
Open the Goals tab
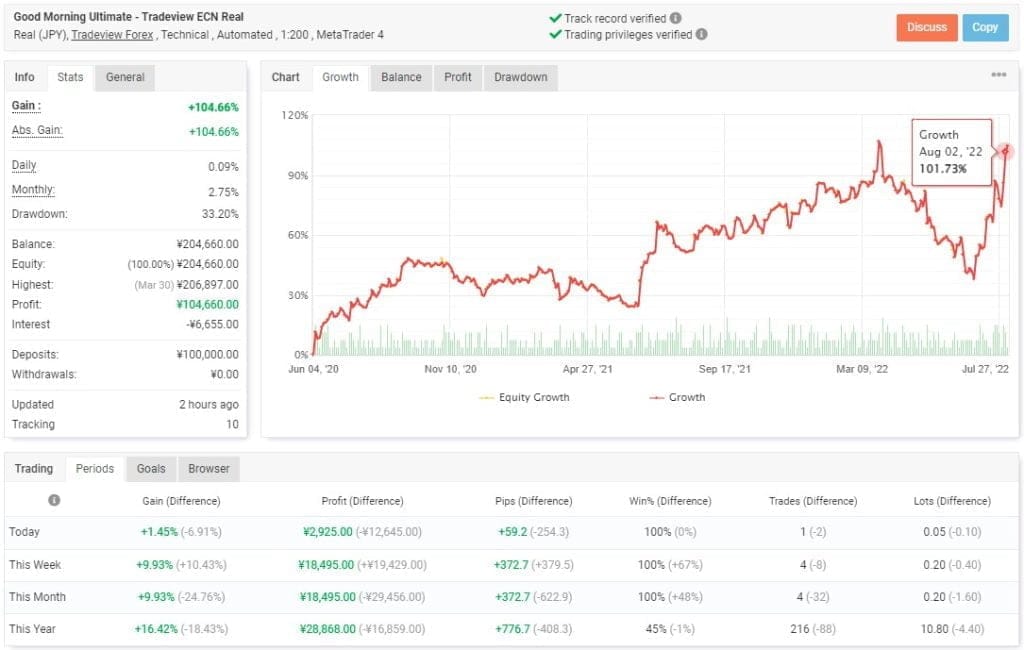(151, 468)
